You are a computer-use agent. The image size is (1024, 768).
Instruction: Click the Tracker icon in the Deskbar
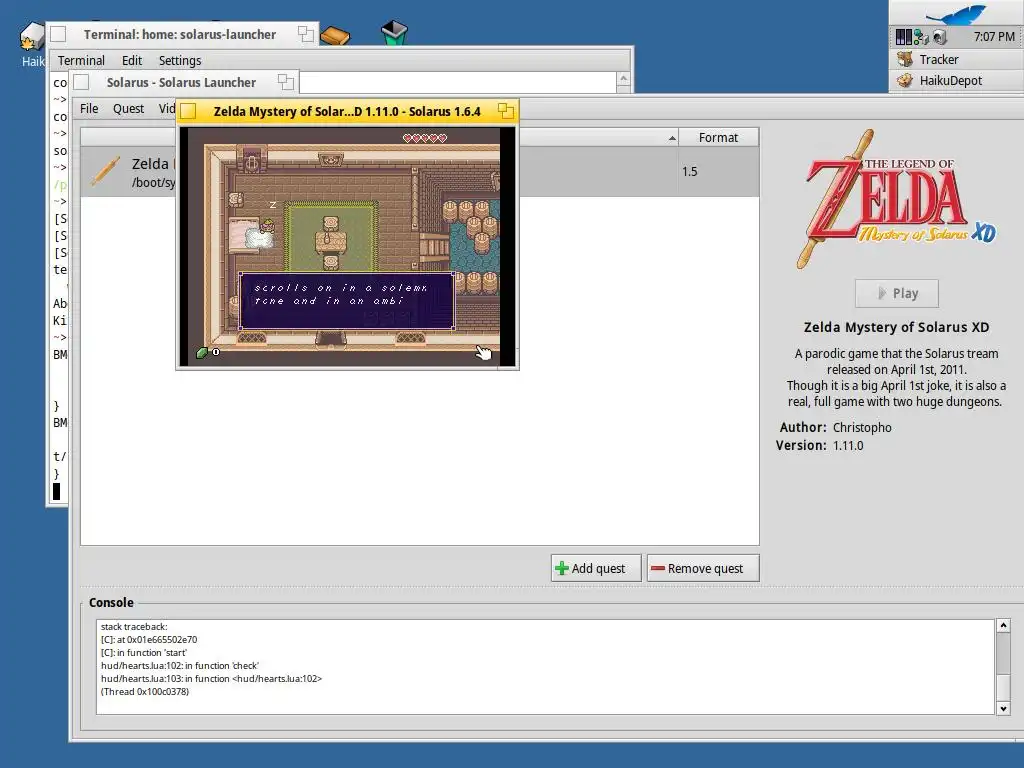(x=905, y=59)
